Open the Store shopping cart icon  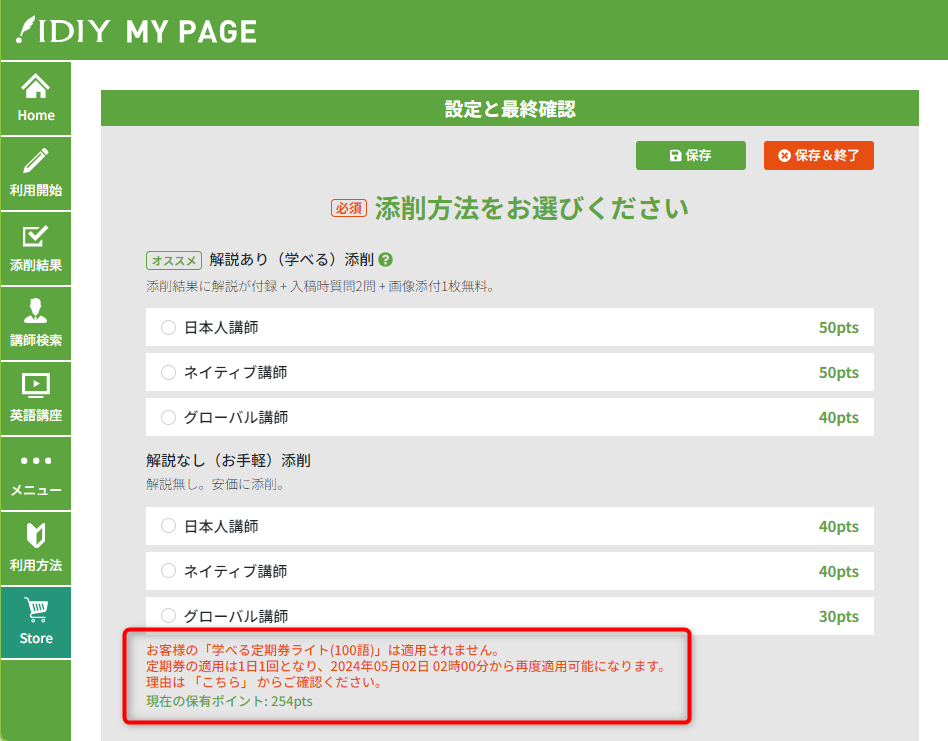click(x=36, y=611)
